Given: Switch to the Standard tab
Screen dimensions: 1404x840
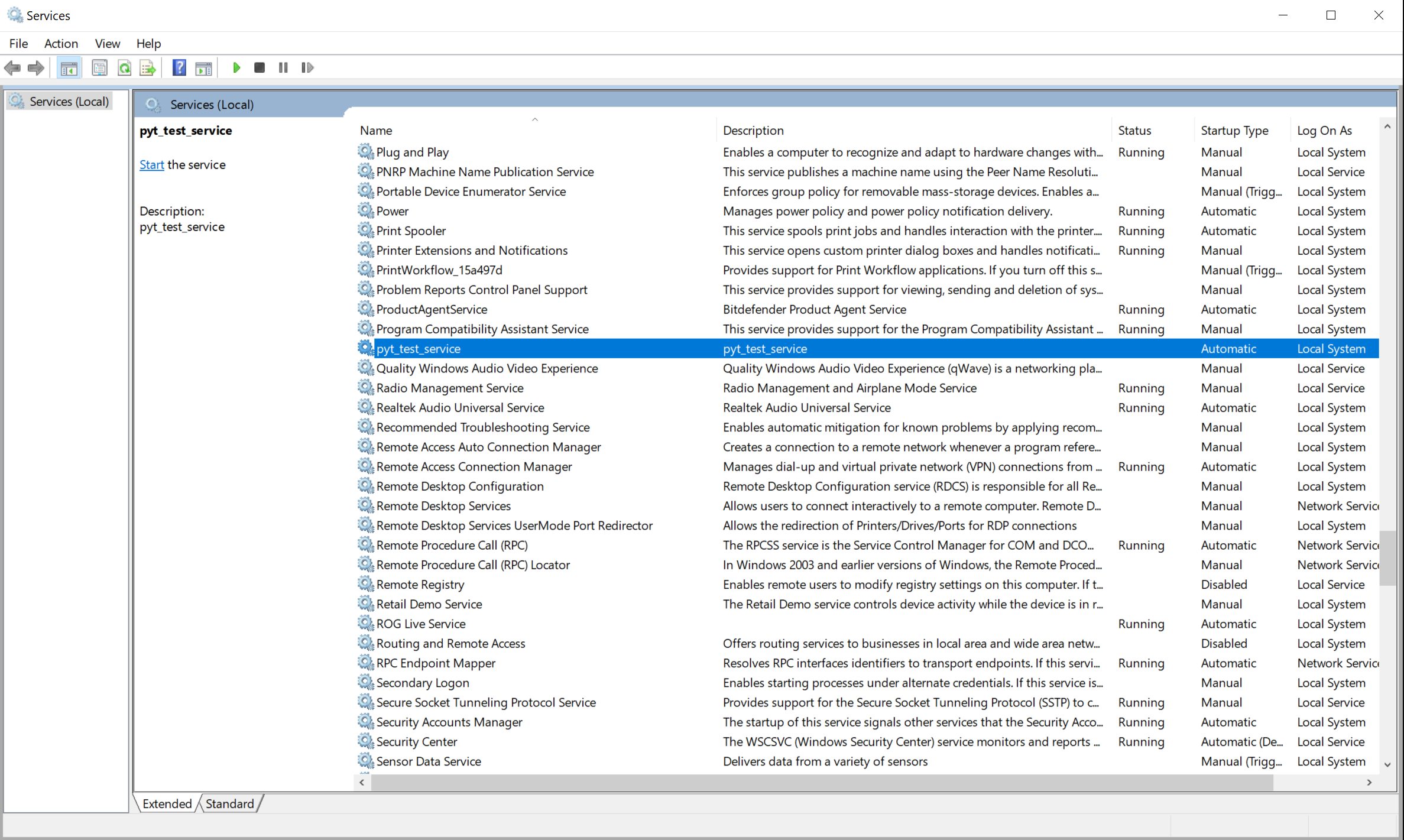Looking at the screenshot, I should click(x=230, y=804).
